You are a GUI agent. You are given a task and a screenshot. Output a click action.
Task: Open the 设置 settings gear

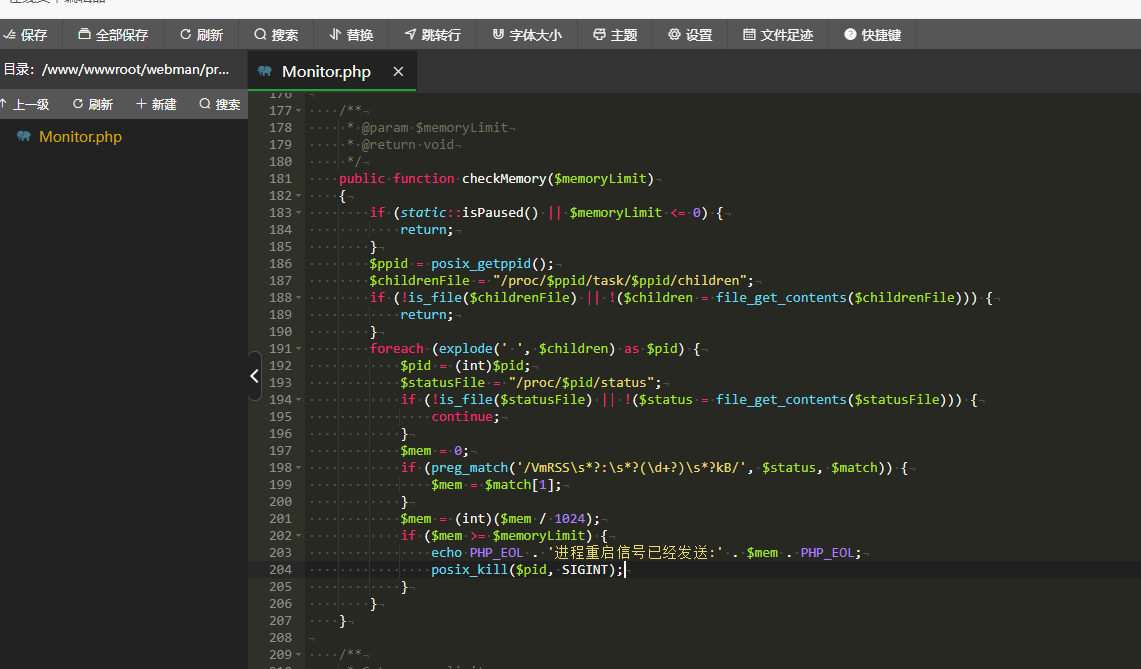(690, 35)
